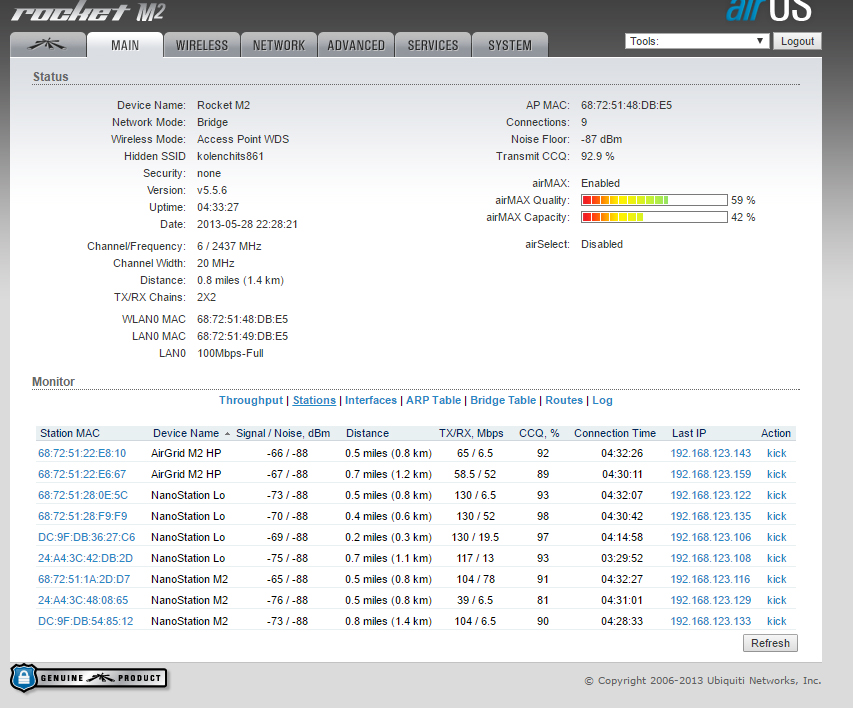This screenshot has width=853, height=708.
Task: Sort by Station MAC column header
Action: point(70,434)
